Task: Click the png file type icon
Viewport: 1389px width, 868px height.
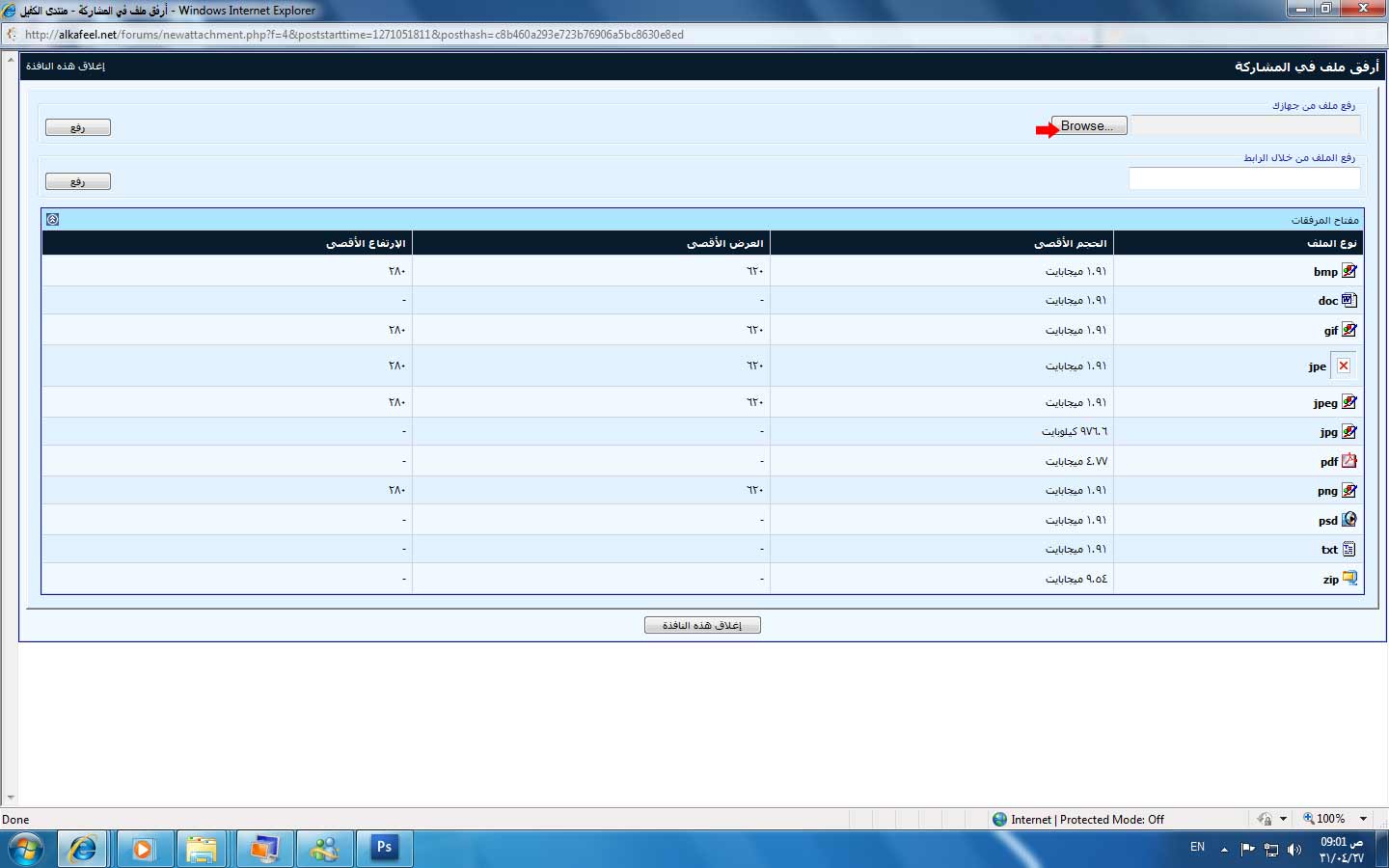Action: tap(1348, 491)
